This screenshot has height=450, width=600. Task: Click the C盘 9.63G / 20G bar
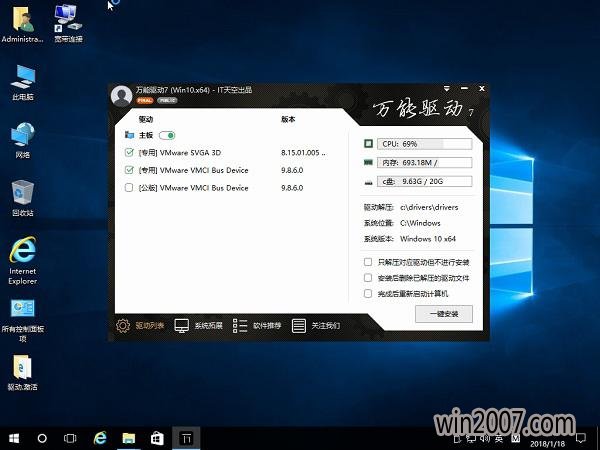pyautogui.click(x=424, y=181)
